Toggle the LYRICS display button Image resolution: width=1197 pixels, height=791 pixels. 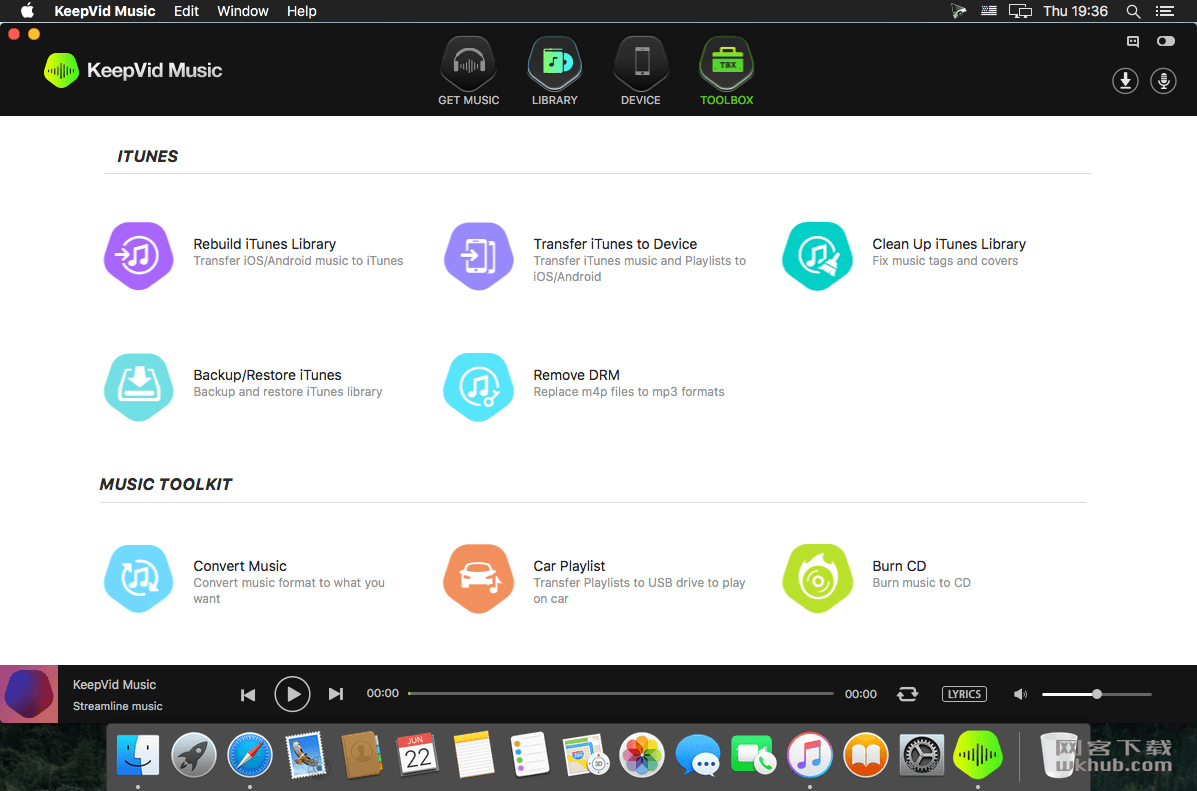[964, 694]
